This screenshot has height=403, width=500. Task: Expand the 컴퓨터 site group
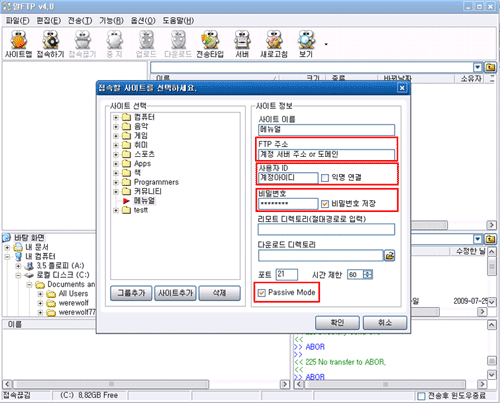(x=116, y=117)
